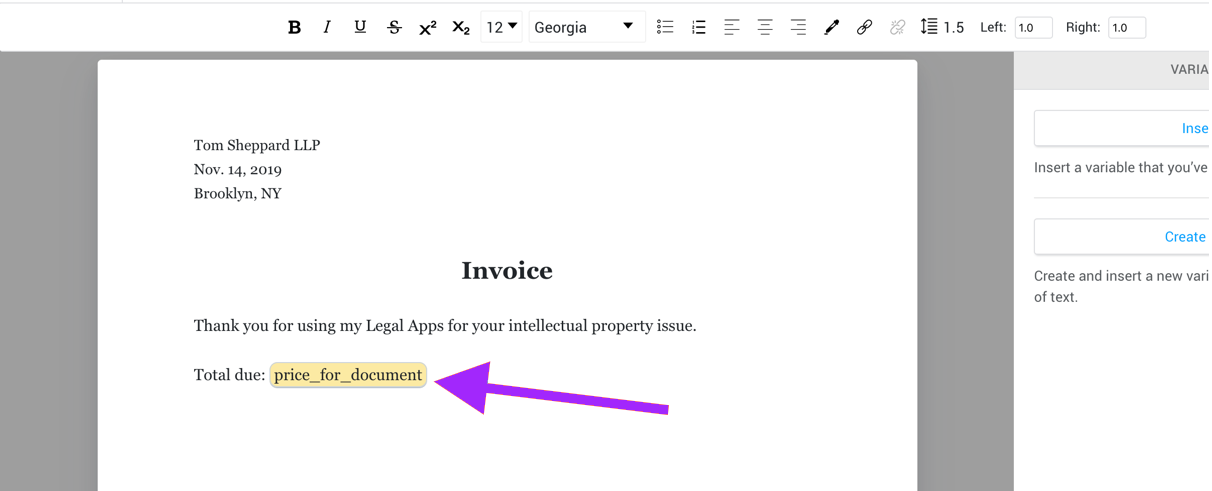Apply strikethrough formatting
Image resolution: width=1212 pixels, height=491 pixels.
coord(394,28)
